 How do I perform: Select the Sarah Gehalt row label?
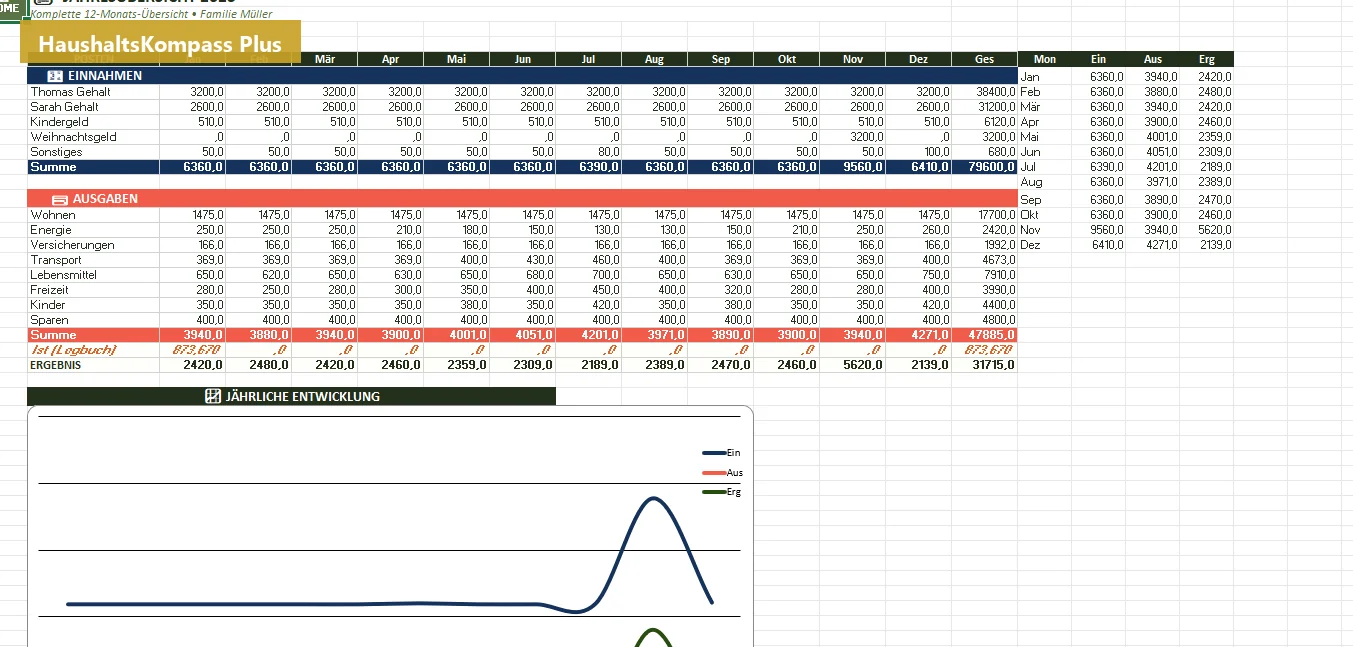65,107
